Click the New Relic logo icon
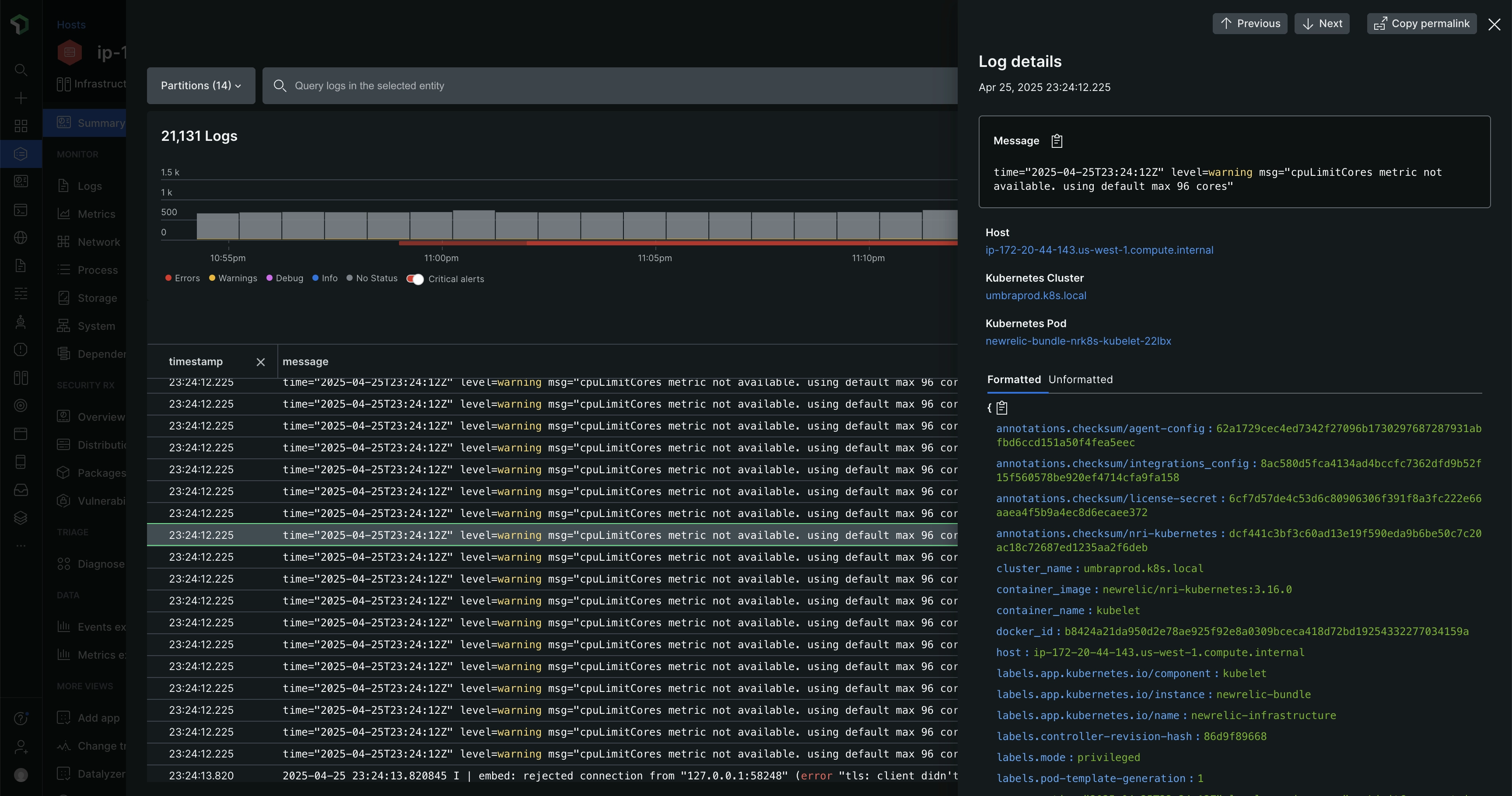Screen dimensions: 1512x796 point(20,24)
